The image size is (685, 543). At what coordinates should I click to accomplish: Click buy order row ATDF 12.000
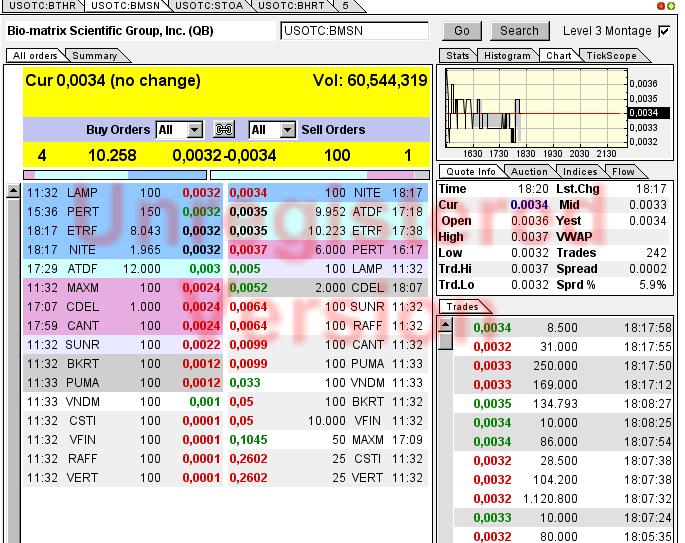click(x=123, y=269)
